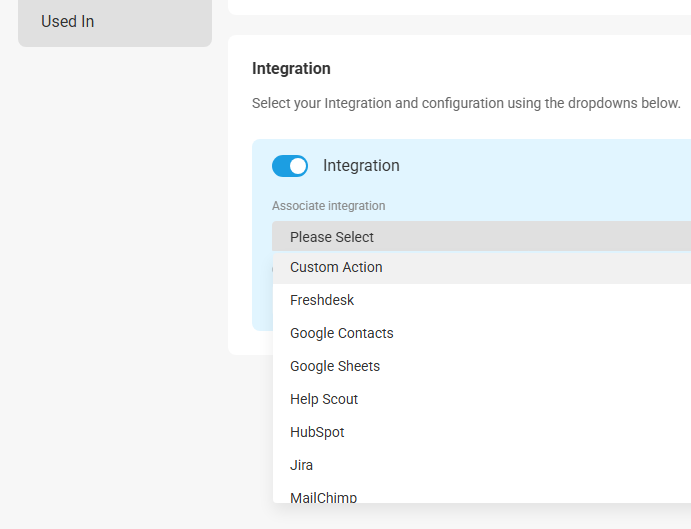Click the Please Select dropdown field

[x=481, y=237]
